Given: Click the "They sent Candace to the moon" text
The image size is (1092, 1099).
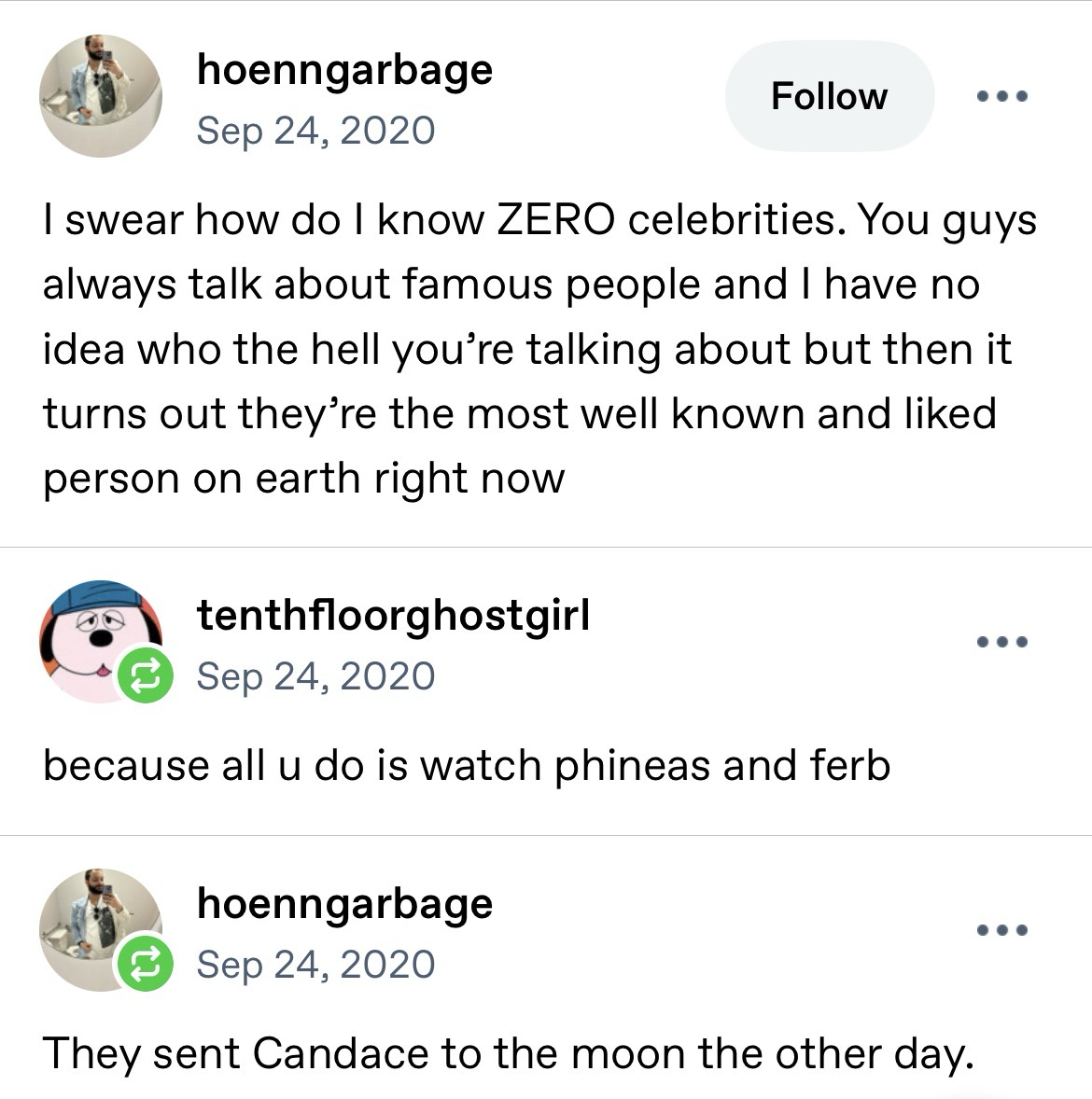Looking at the screenshot, I should 507,1053.
